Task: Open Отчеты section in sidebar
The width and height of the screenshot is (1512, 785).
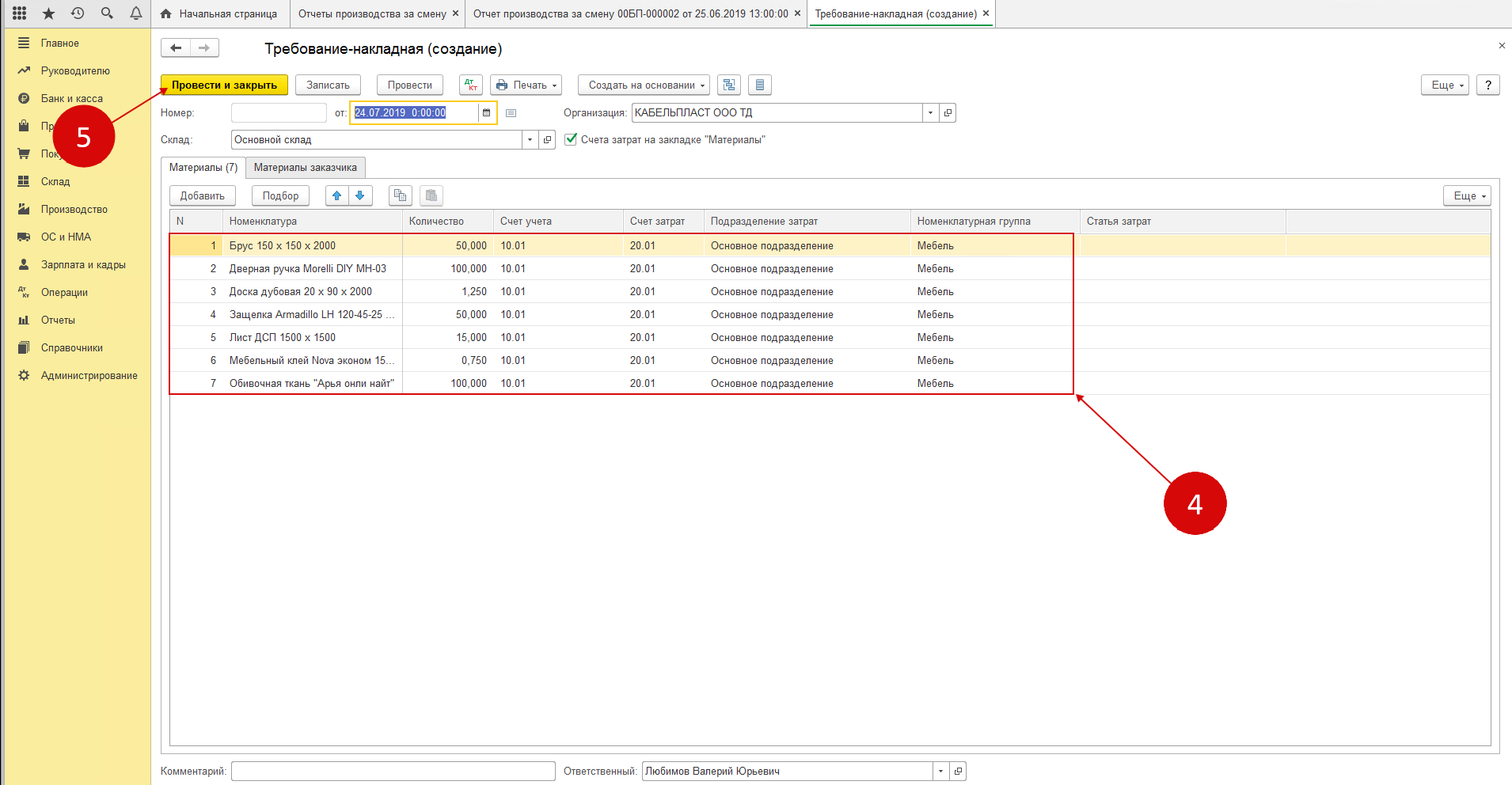Action: (x=58, y=320)
